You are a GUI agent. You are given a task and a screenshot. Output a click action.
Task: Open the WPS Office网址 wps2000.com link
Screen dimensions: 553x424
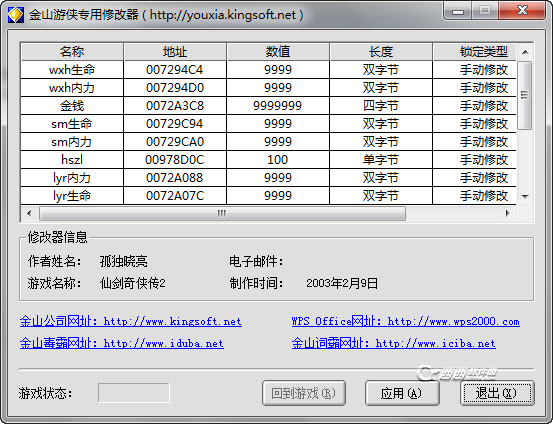406,321
